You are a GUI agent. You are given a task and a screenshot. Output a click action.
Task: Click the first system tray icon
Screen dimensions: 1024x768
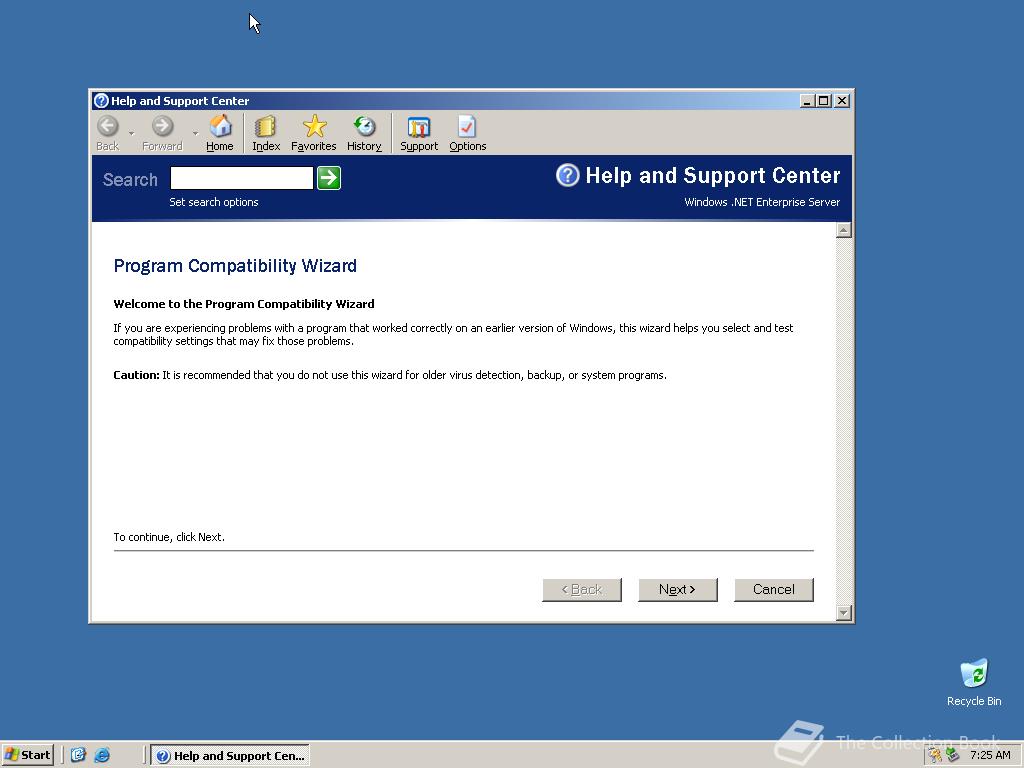936,755
